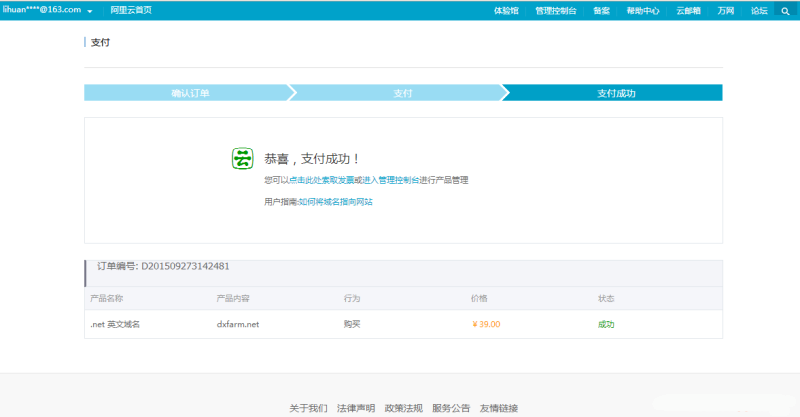Open 云邮箱 from the top bar
The width and height of the screenshot is (800, 417).
688,11
